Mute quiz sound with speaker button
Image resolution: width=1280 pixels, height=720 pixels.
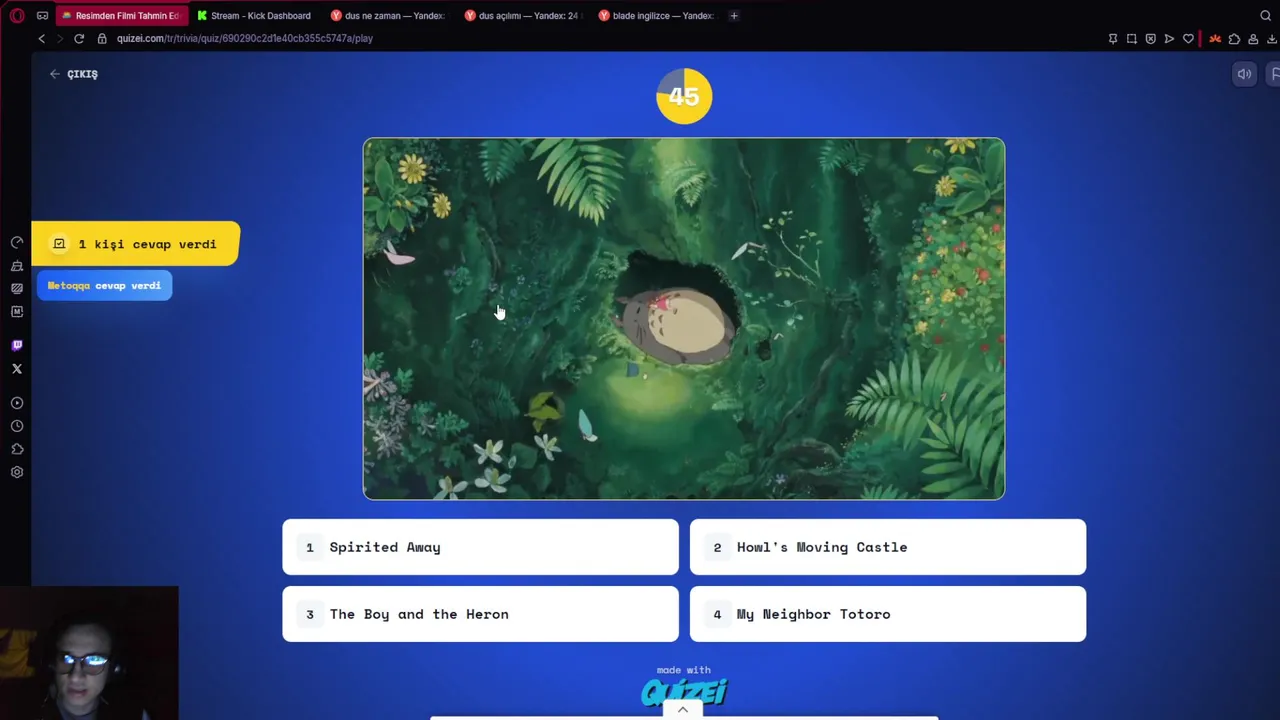point(1244,74)
